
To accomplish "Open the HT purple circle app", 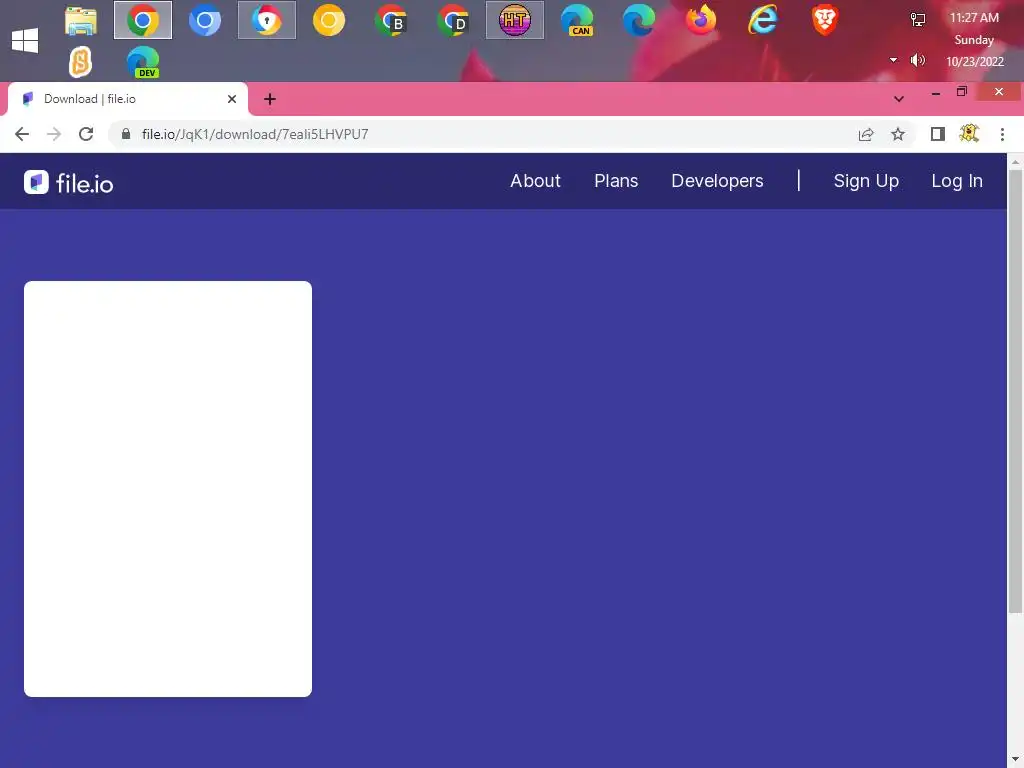I will 515,20.
